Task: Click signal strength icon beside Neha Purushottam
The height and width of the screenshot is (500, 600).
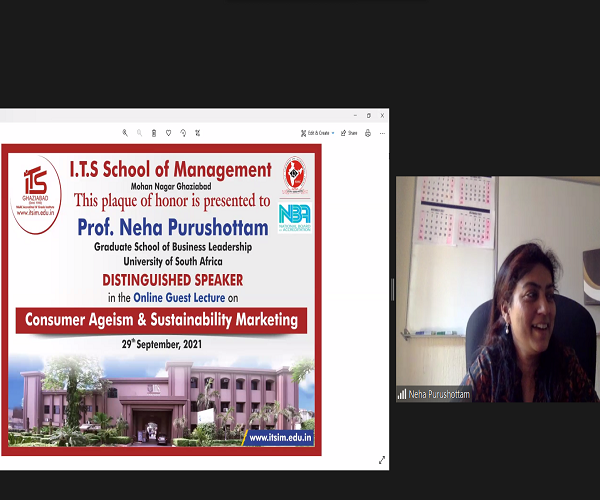Action: tap(402, 394)
